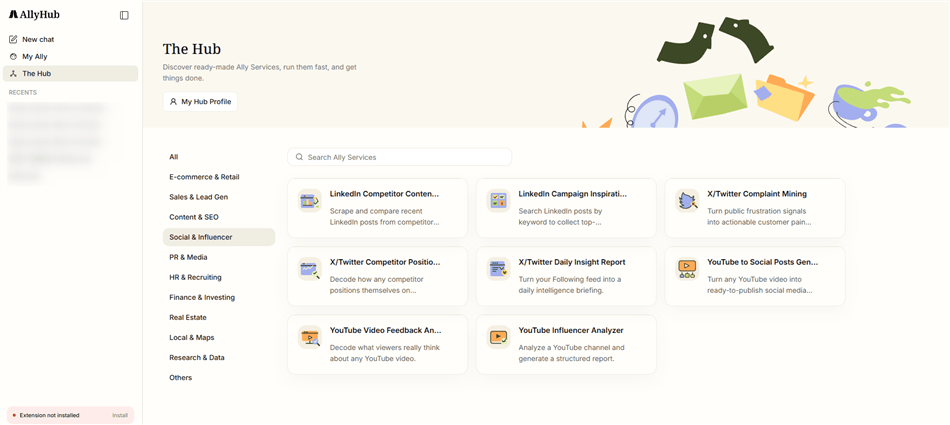Click the X/Twitter Competitor Positioning service icon
This screenshot has height=425, width=950.
(310, 269)
